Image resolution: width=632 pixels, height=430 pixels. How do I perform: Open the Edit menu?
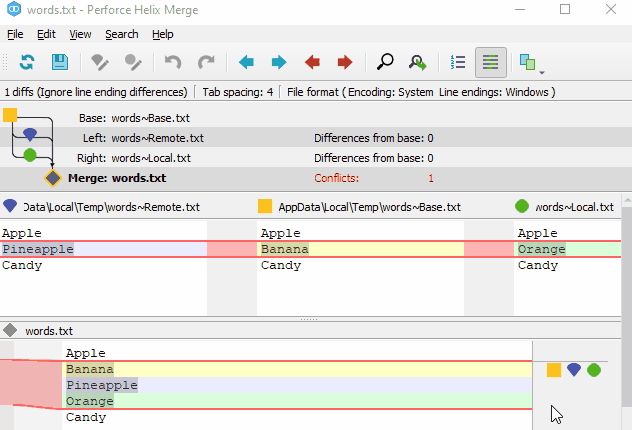tap(46, 35)
